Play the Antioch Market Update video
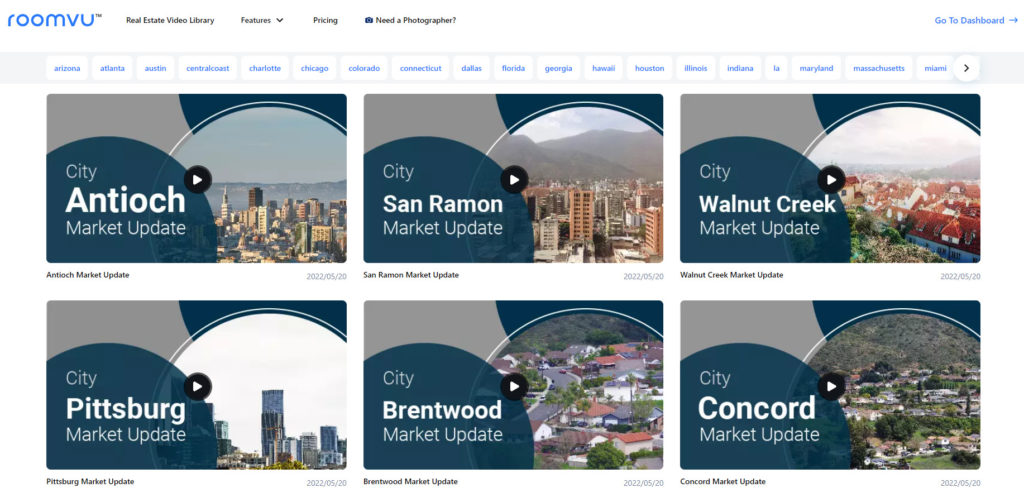The width and height of the screenshot is (1024, 502). point(197,180)
